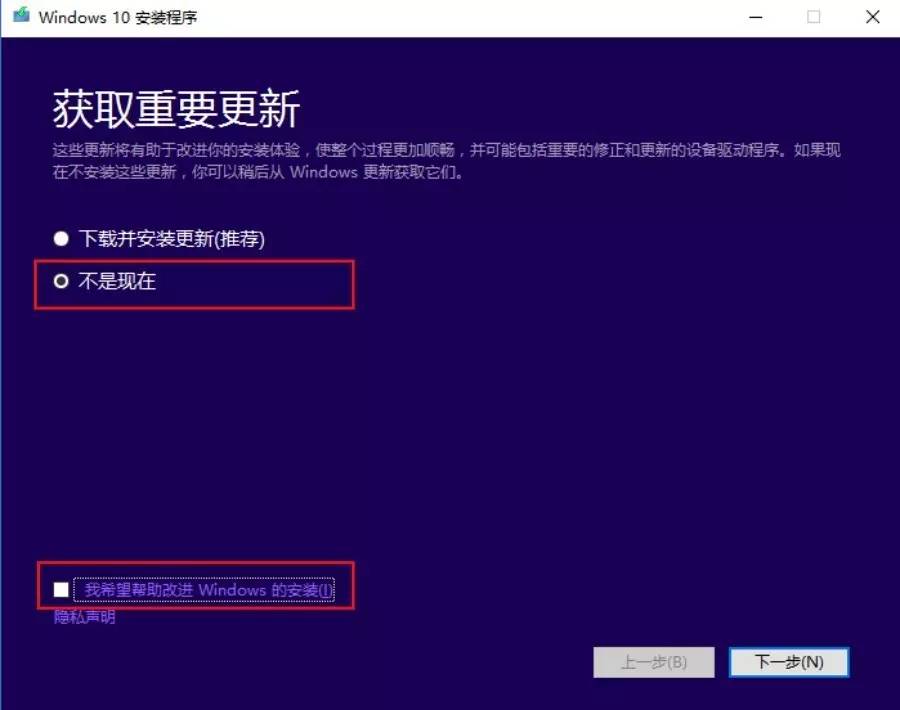
Task: Proceed to the next setup step
Action: tap(789, 662)
